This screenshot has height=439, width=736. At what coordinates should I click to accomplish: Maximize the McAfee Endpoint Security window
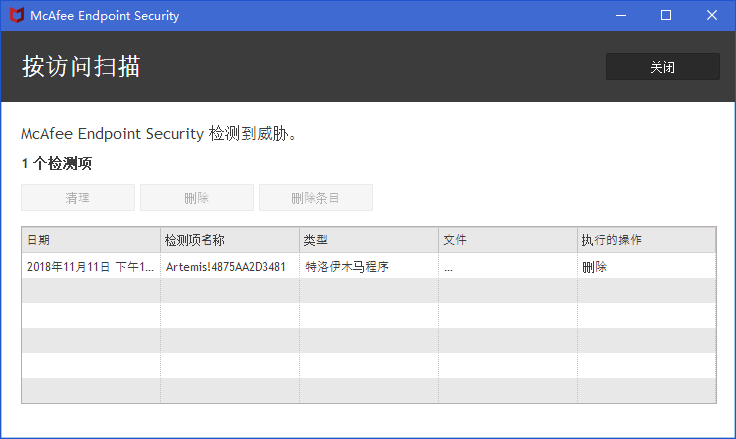click(666, 15)
